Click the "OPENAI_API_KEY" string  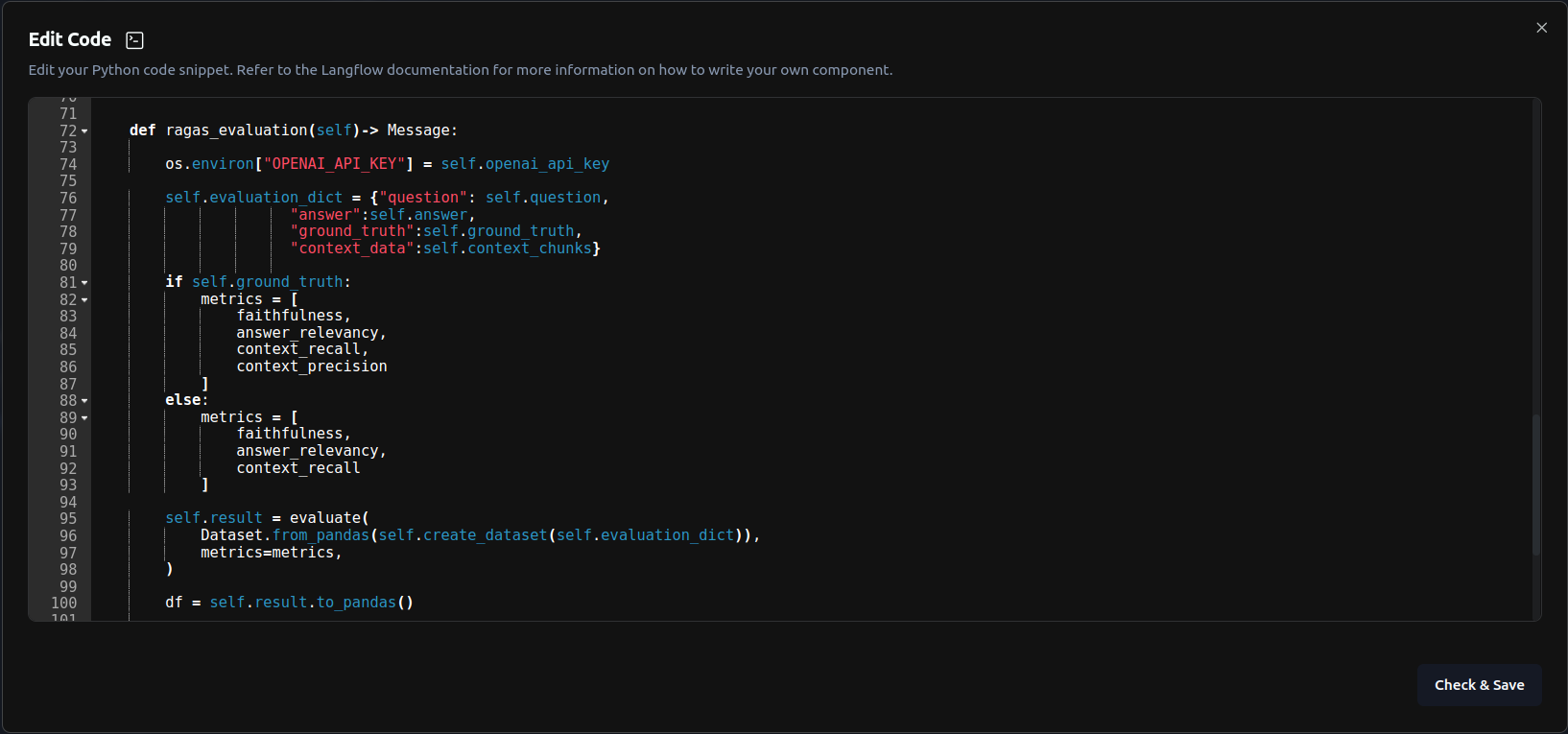pos(334,164)
